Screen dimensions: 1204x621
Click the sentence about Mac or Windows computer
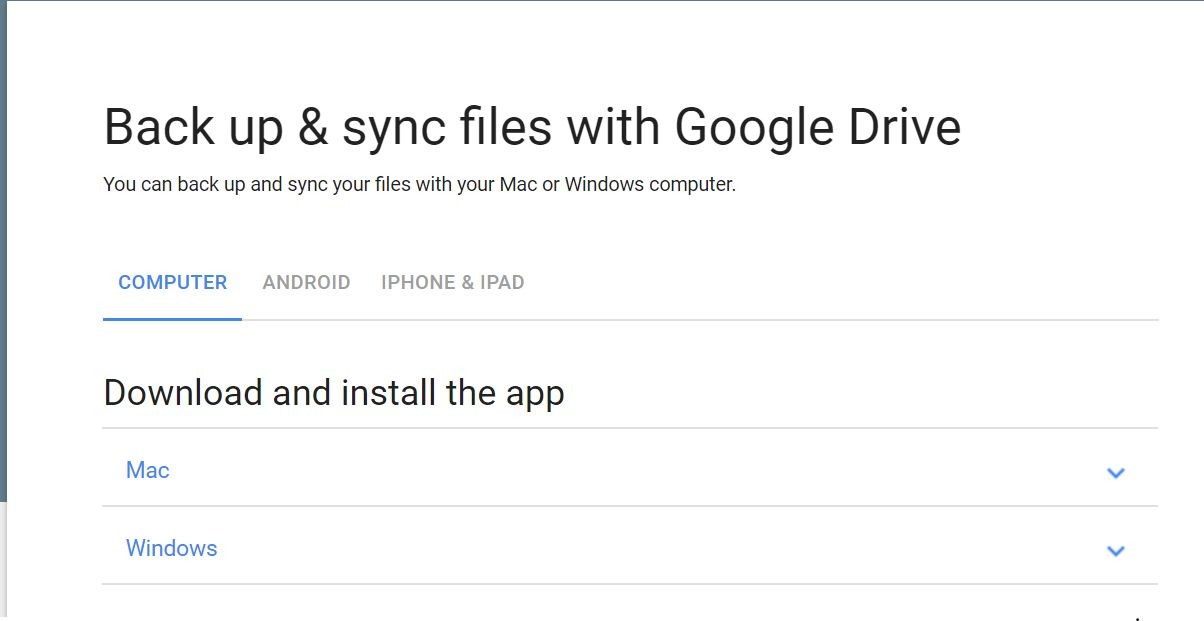click(419, 185)
